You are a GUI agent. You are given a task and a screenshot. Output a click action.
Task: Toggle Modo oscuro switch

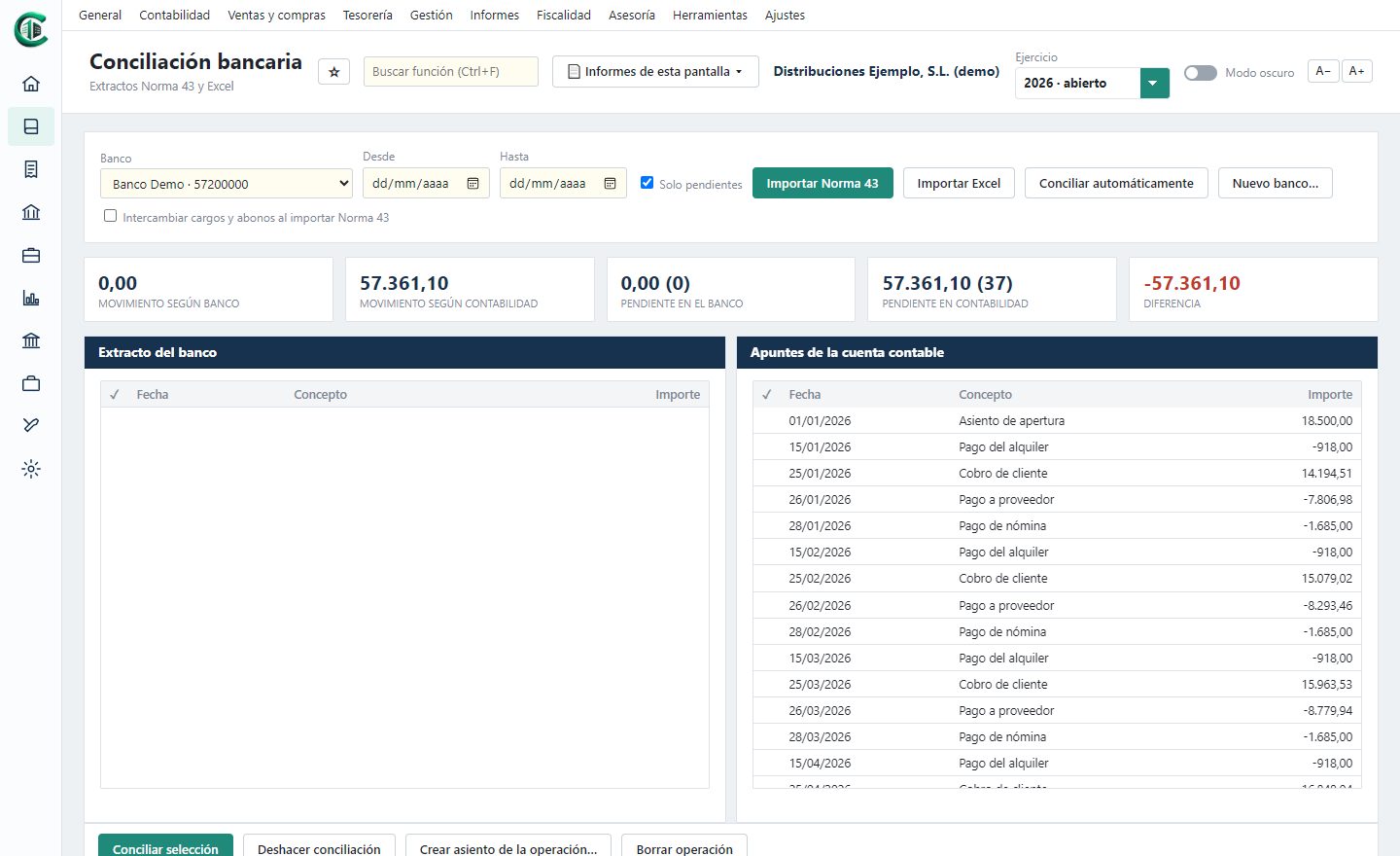point(1201,73)
